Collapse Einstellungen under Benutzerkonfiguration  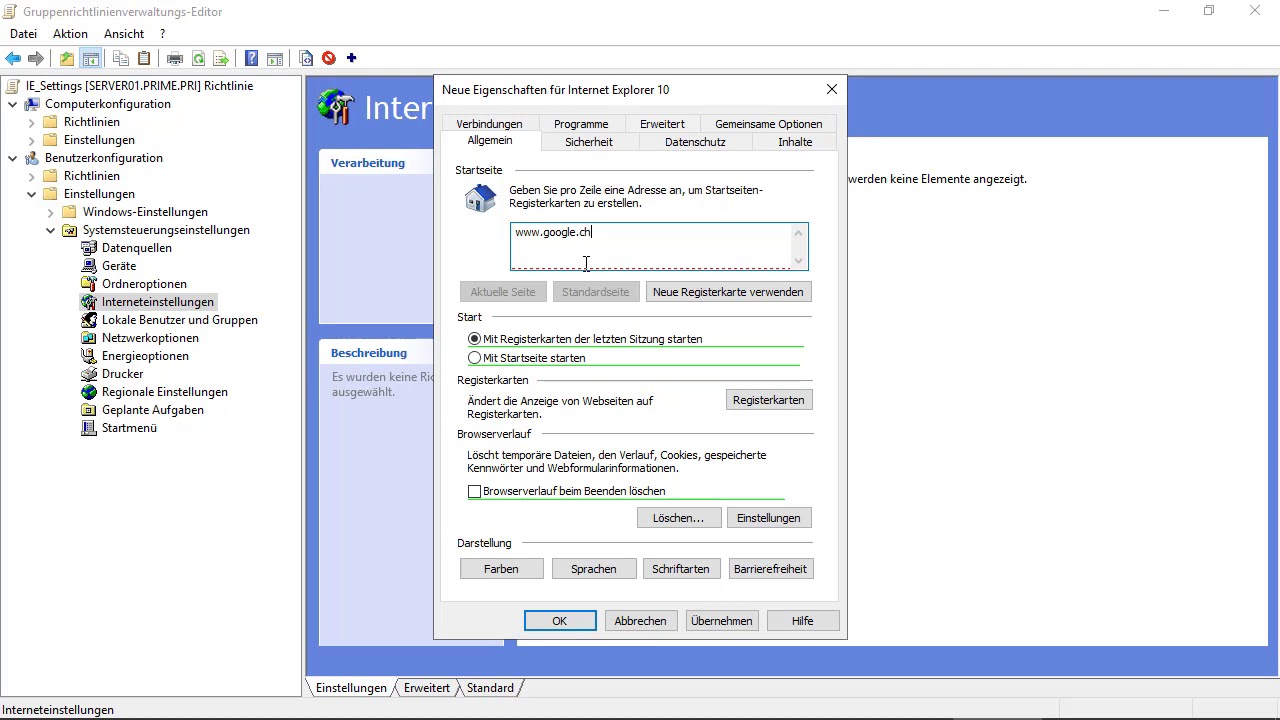point(31,194)
